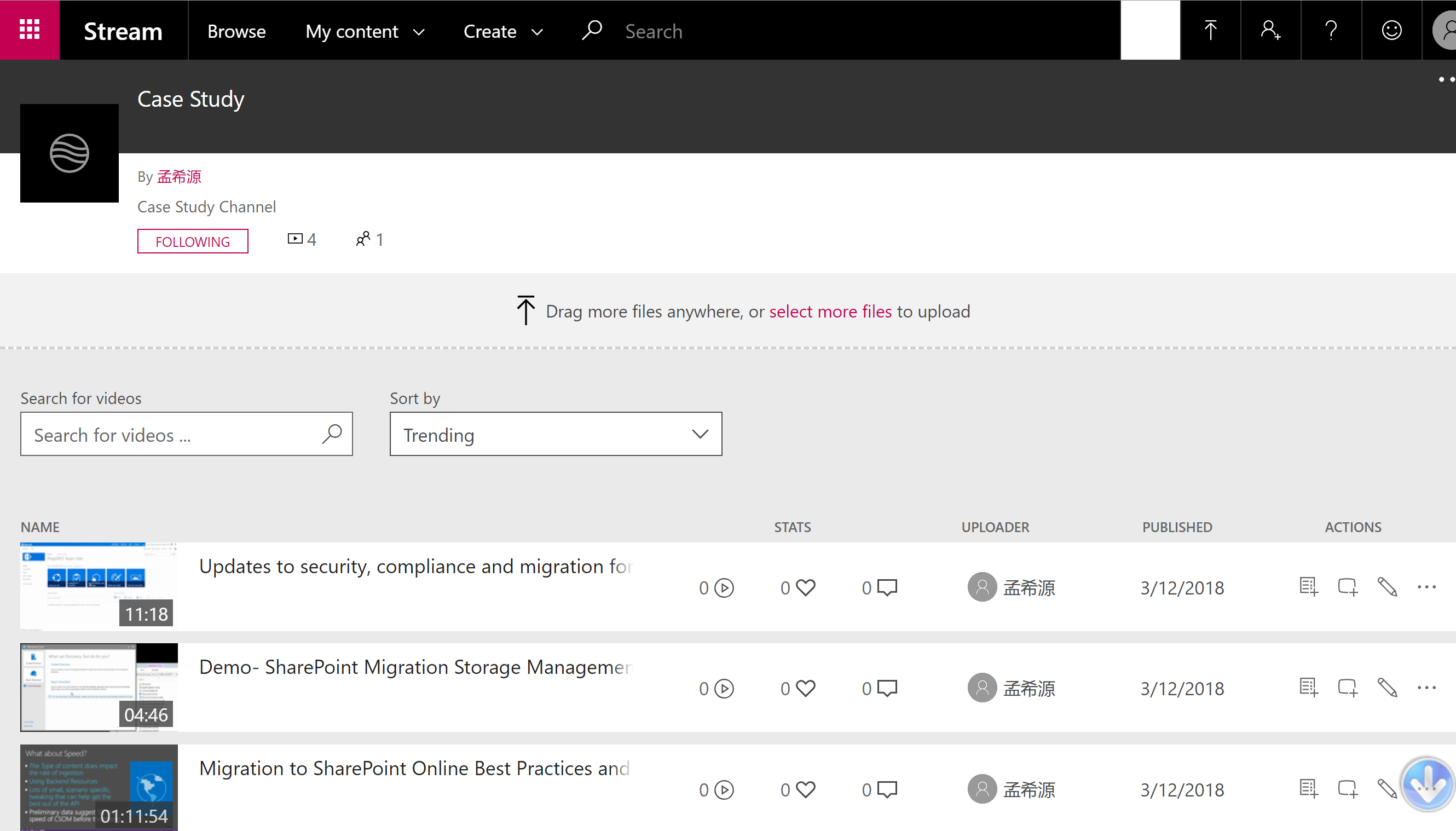Click the select more files link
Image resolution: width=1456 pixels, height=831 pixels.
(830, 311)
